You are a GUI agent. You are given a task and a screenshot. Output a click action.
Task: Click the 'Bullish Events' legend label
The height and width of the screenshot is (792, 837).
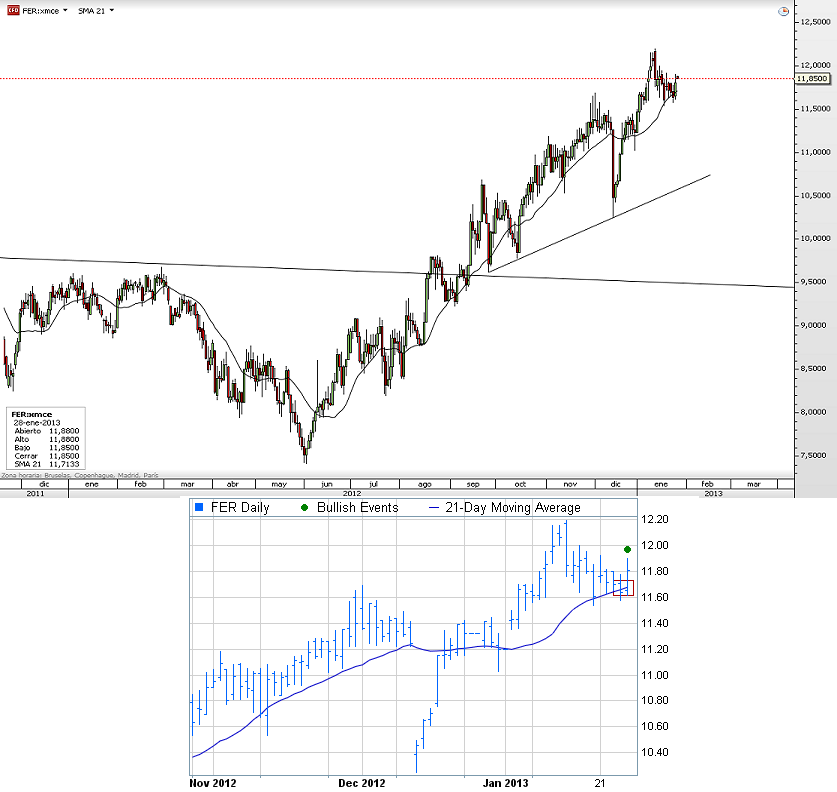(x=358, y=508)
